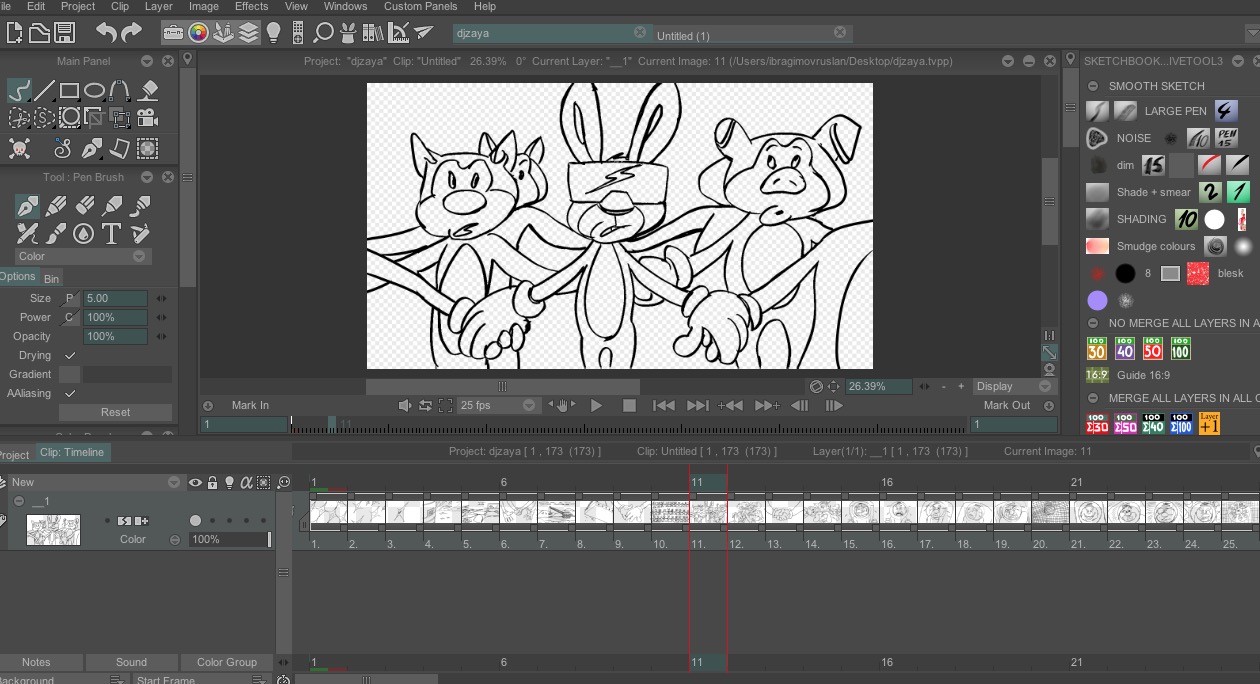Play the animation
Image resolution: width=1260 pixels, height=684 pixels.
point(596,405)
